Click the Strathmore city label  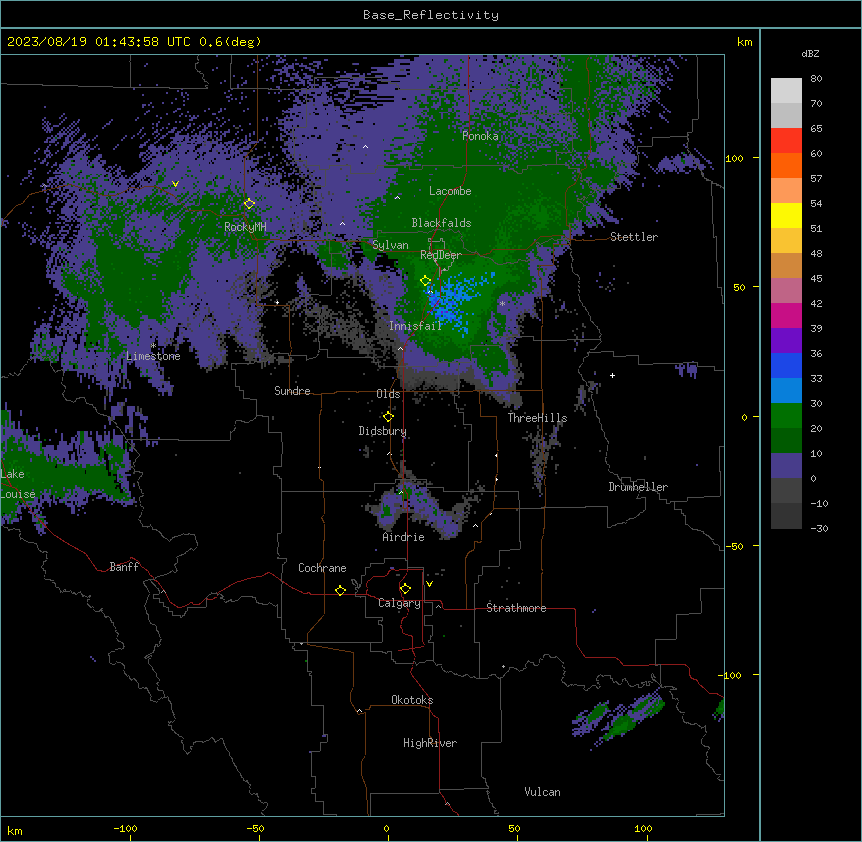[x=516, y=608]
